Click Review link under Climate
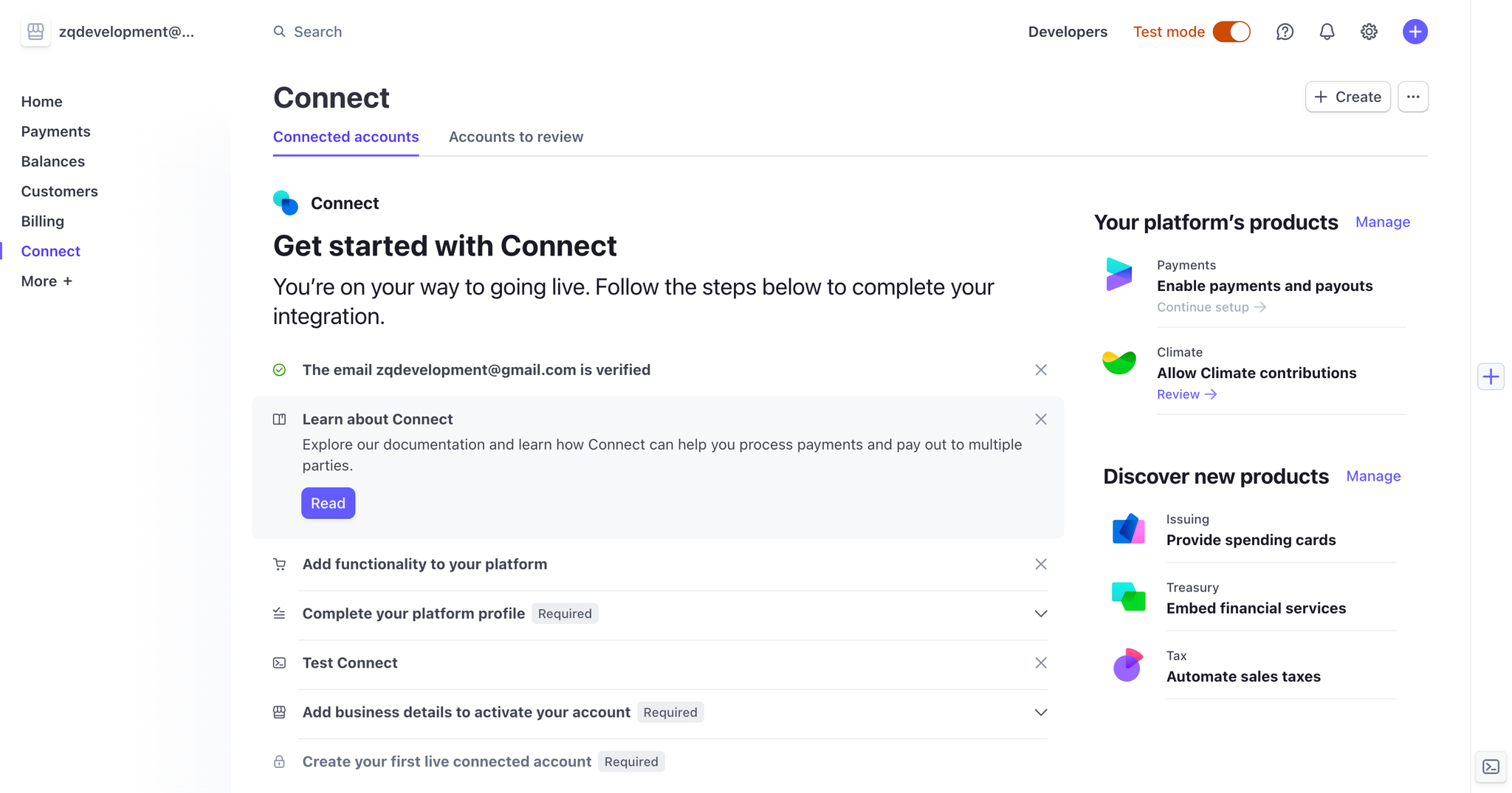1512x793 pixels. (1186, 394)
